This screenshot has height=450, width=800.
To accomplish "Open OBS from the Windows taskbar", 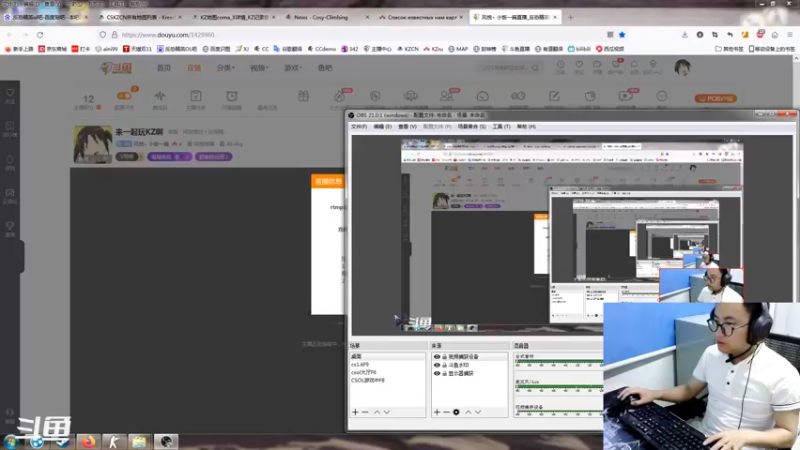I will tap(166, 441).
